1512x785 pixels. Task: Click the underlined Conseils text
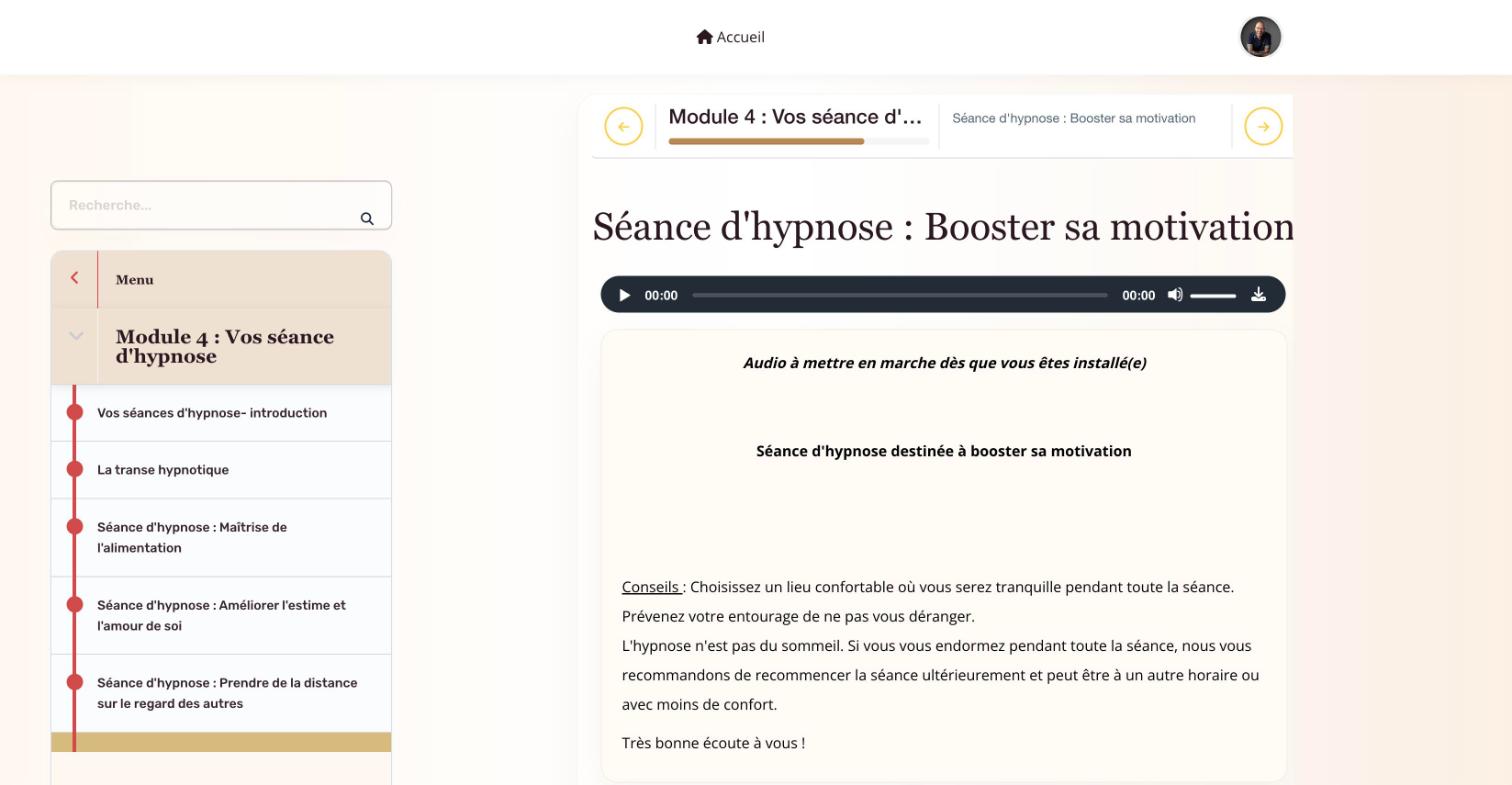651,587
